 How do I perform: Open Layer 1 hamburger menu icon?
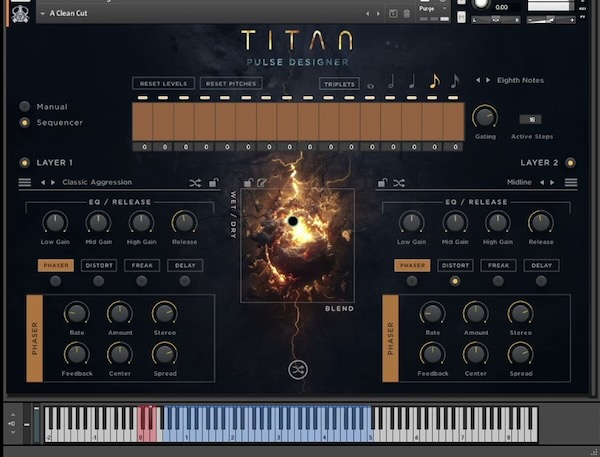click(x=25, y=183)
